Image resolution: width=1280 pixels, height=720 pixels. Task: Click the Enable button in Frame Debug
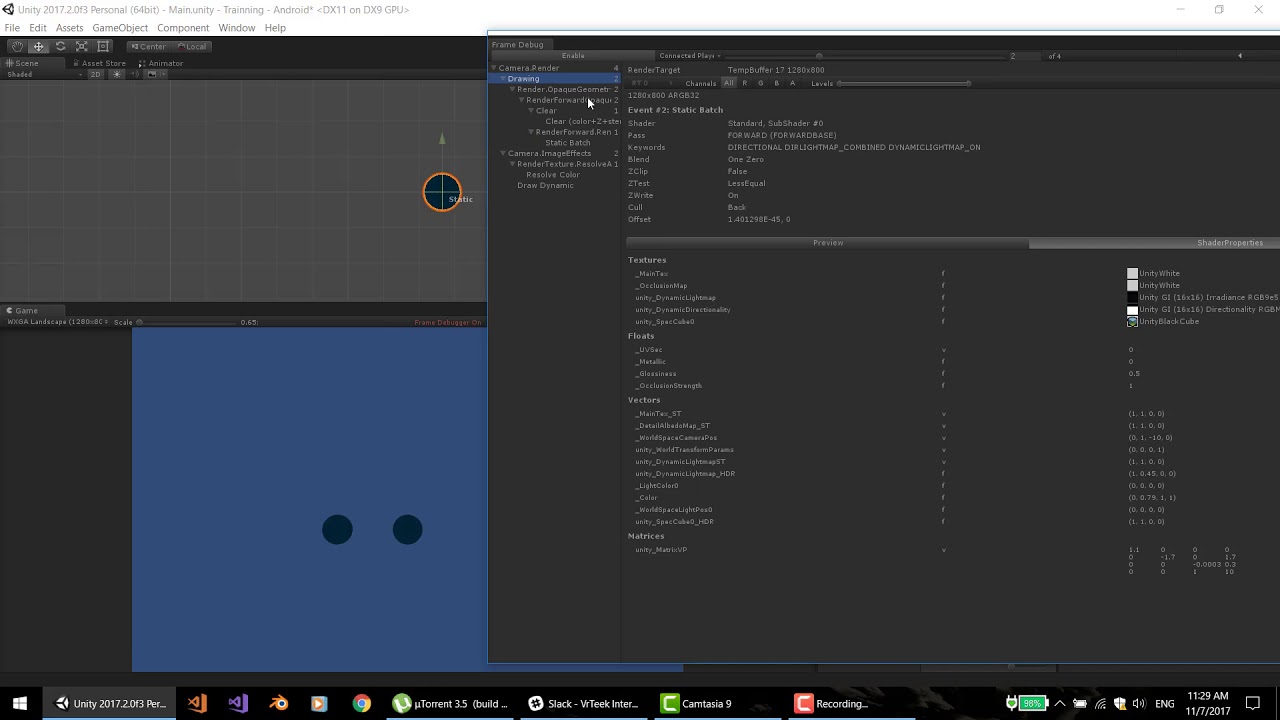tap(573, 56)
